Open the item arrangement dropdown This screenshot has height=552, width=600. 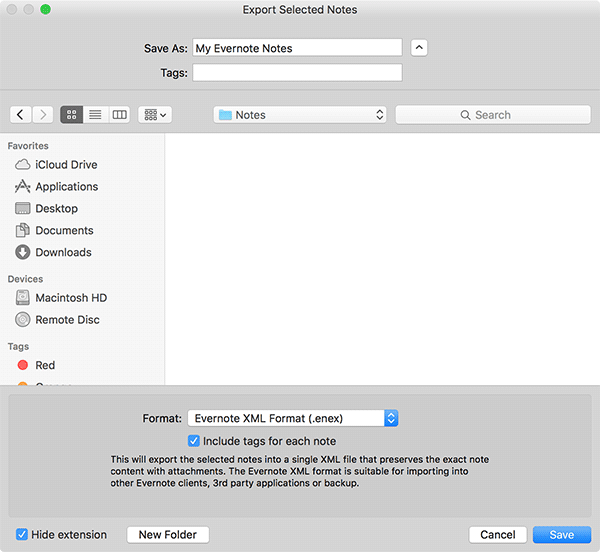pos(155,115)
